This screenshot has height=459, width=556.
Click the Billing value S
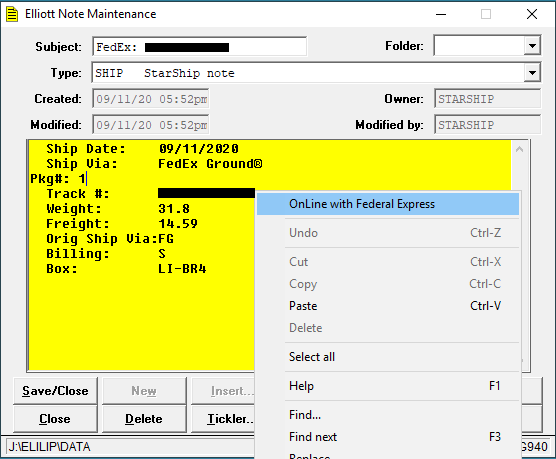point(162,254)
